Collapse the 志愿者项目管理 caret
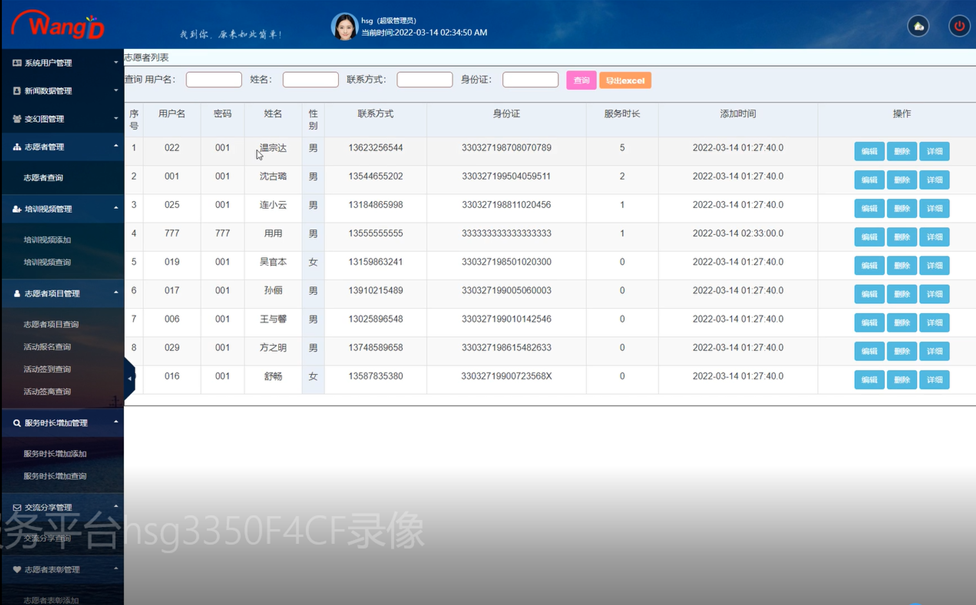 pyautogui.click(x=116, y=293)
